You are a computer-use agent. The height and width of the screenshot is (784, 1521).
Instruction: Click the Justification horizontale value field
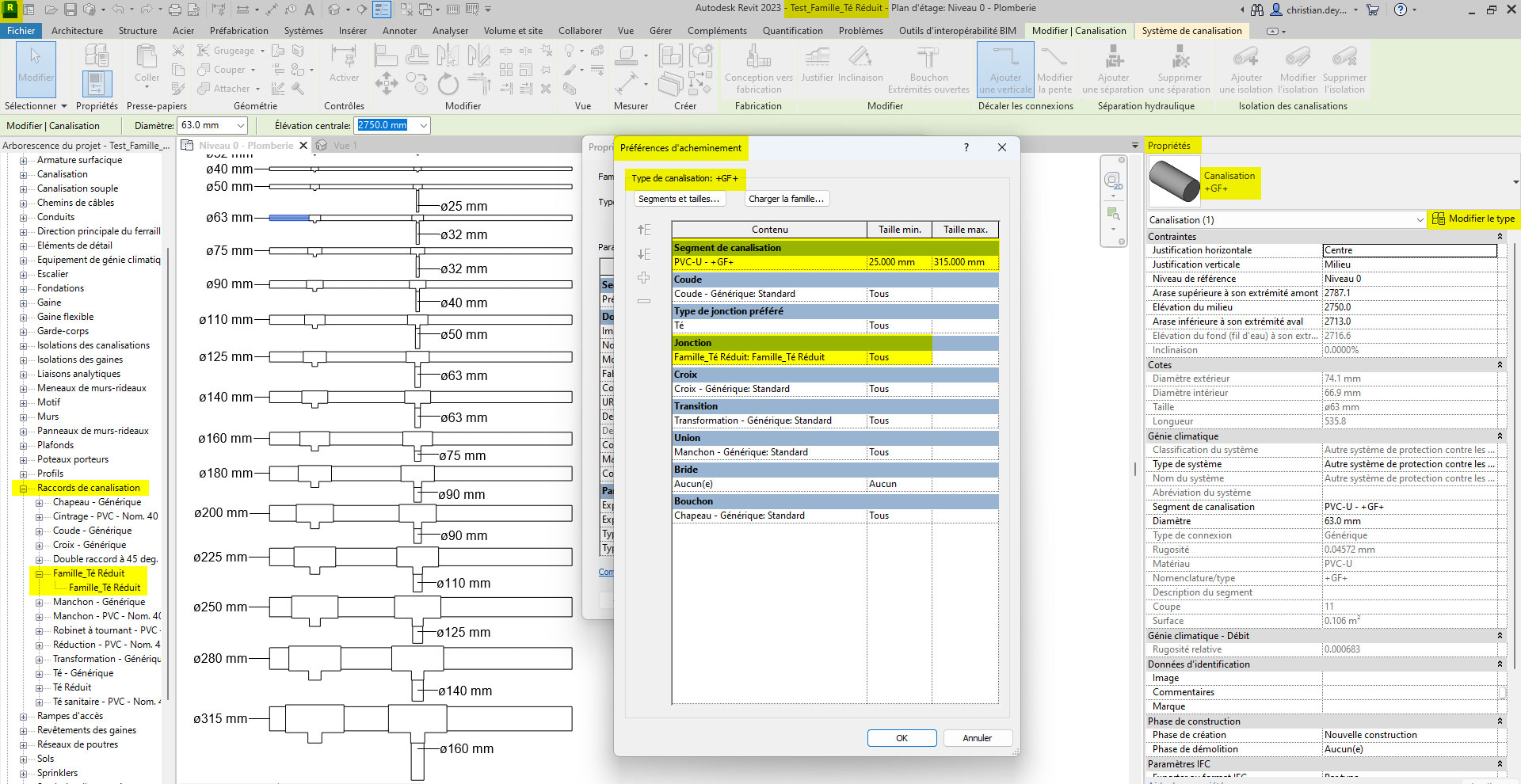(1409, 250)
